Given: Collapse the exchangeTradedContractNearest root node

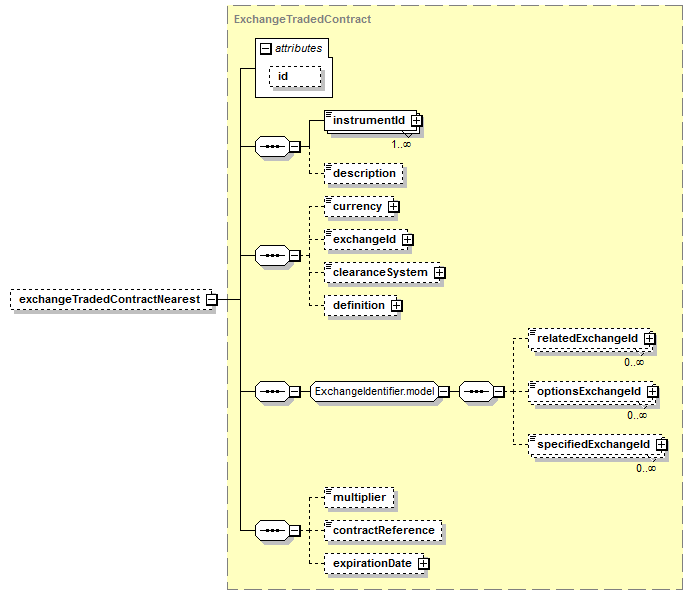Looking at the screenshot, I should pos(212,299).
